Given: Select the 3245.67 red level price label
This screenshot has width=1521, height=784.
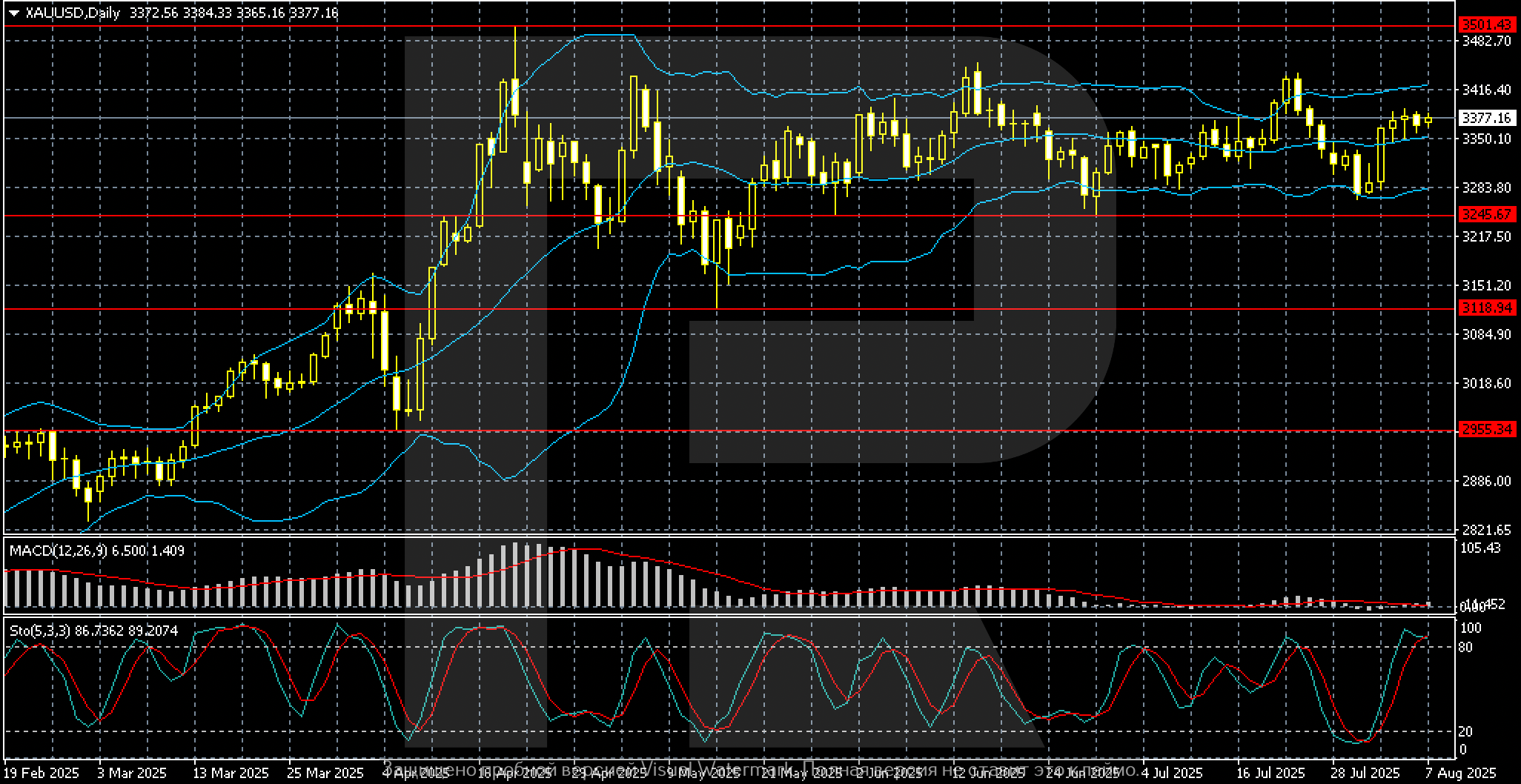Looking at the screenshot, I should click(x=1486, y=215).
